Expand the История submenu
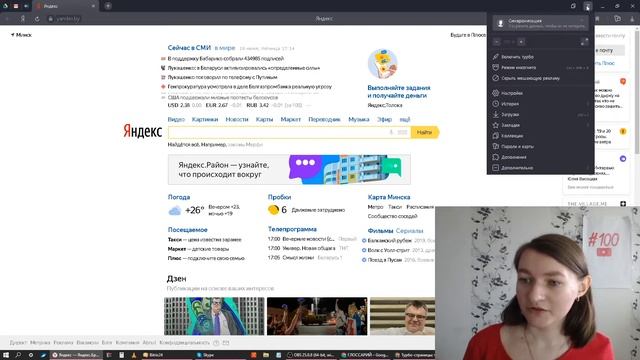Screen dimensions: 640x360 [x=540, y=104]
